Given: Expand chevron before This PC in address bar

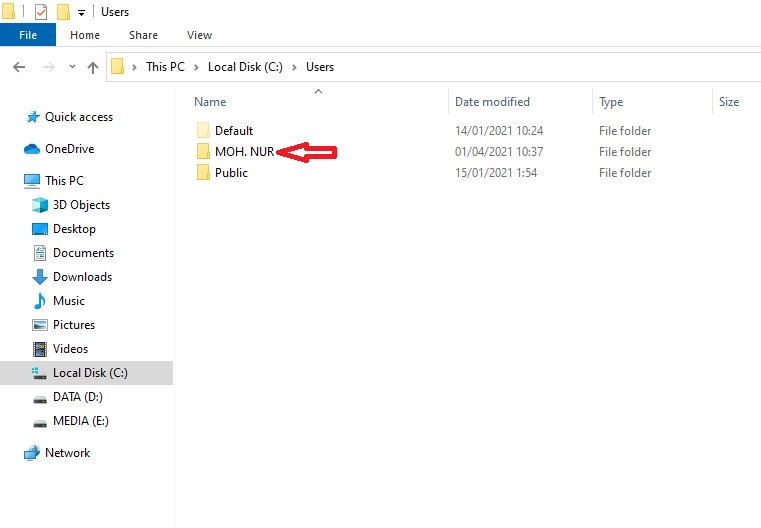Looking at the screenshot, I should click(x=134, y=67).
